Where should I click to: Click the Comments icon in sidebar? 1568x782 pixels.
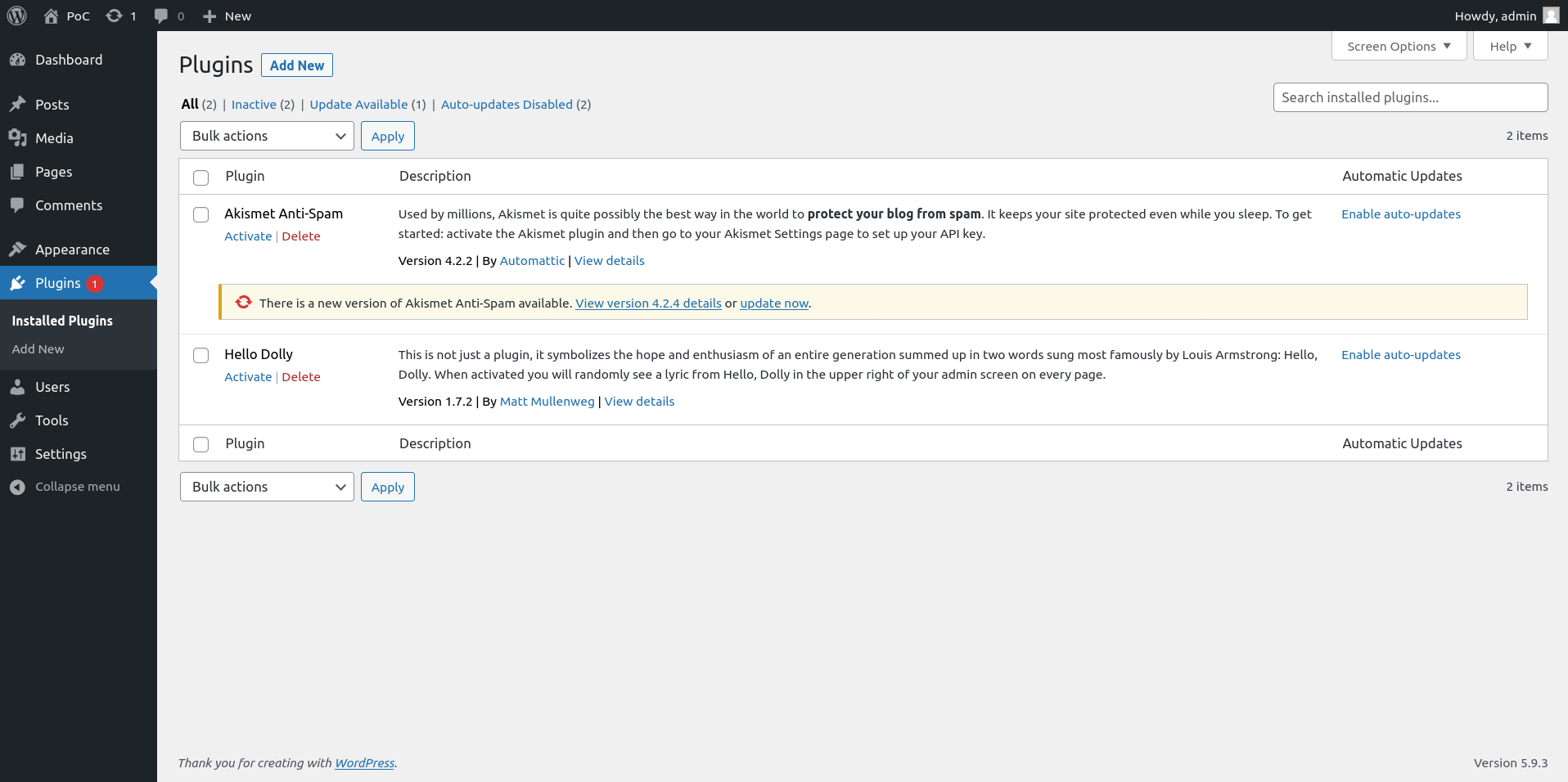(17, 205)
